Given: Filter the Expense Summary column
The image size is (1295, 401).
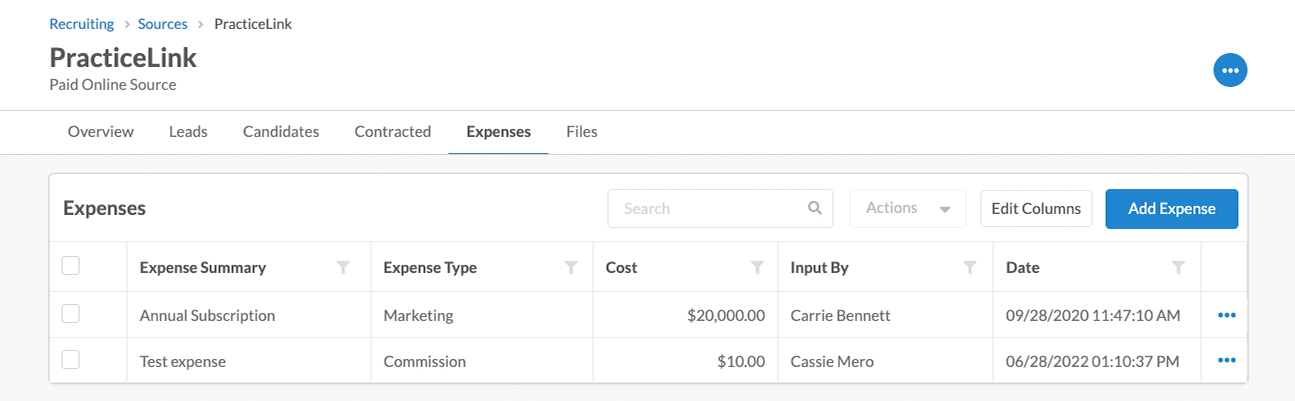Looking at the screenshot, I should coord(344,267).
